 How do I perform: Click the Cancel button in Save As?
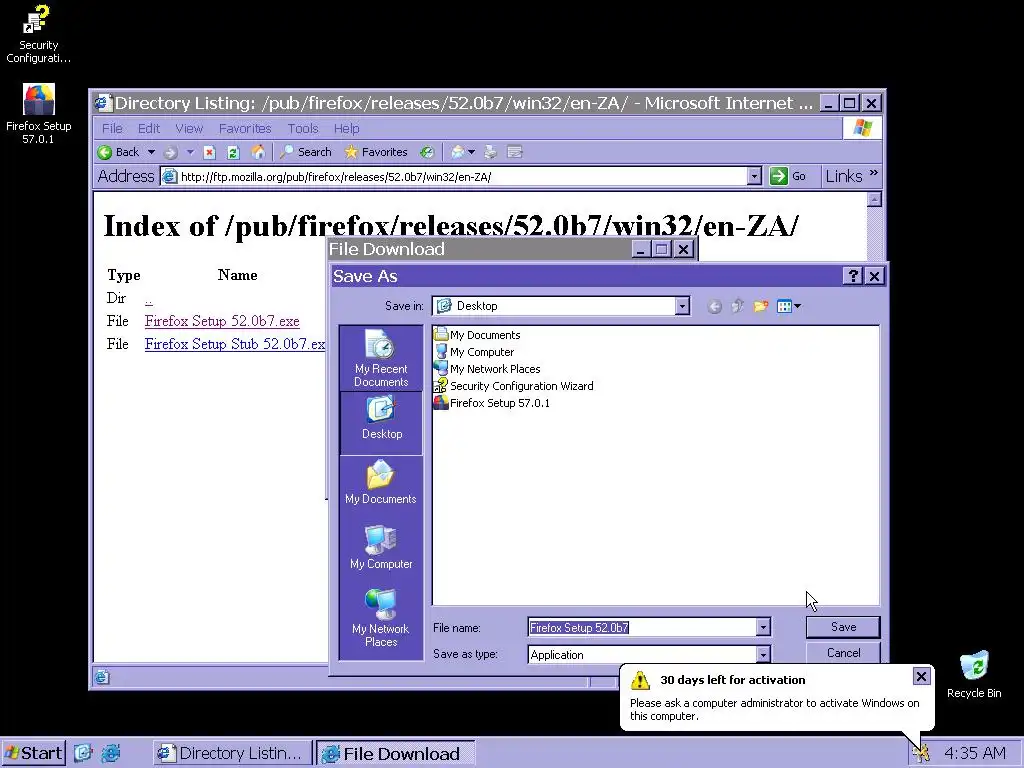pyautogui.click(x=843, y=653)
